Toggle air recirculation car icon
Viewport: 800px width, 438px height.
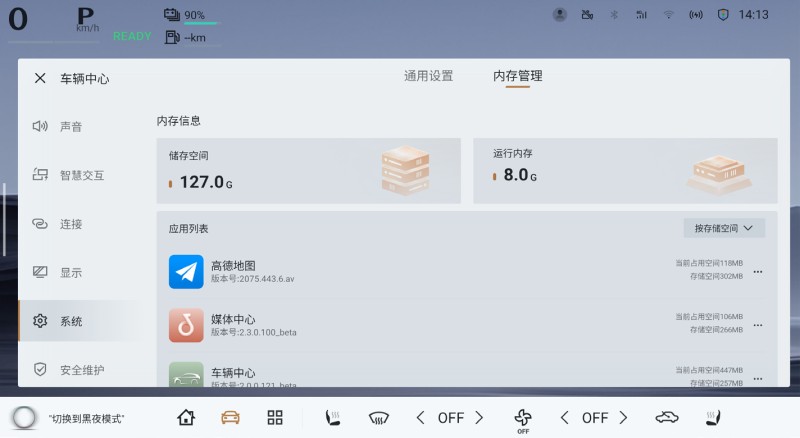pos(667,418)
